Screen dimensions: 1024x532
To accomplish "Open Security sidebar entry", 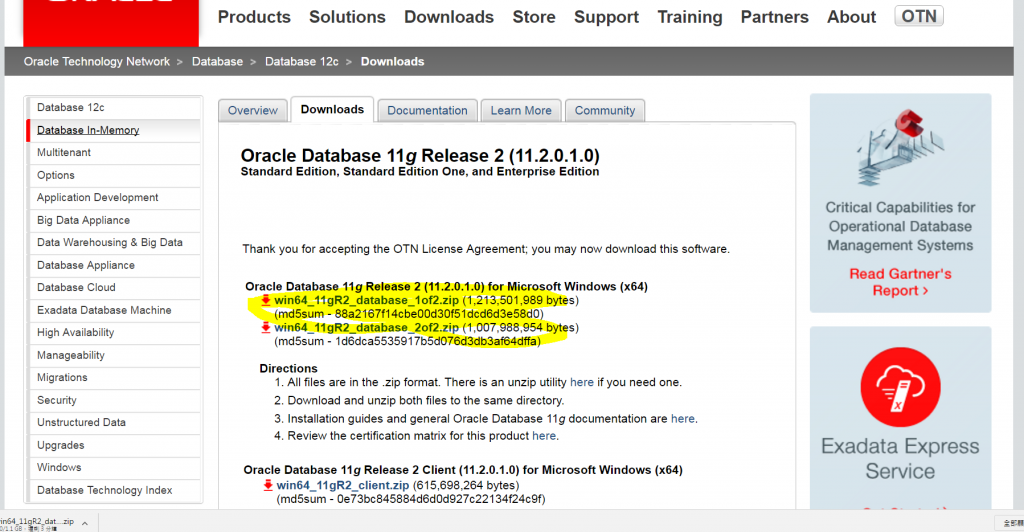I will coord(114,400).
